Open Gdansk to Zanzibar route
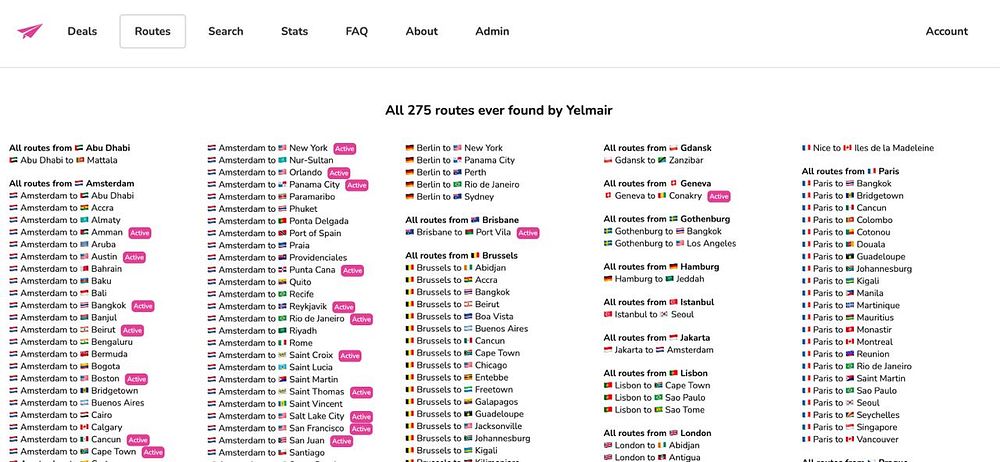 pos(654,160)
